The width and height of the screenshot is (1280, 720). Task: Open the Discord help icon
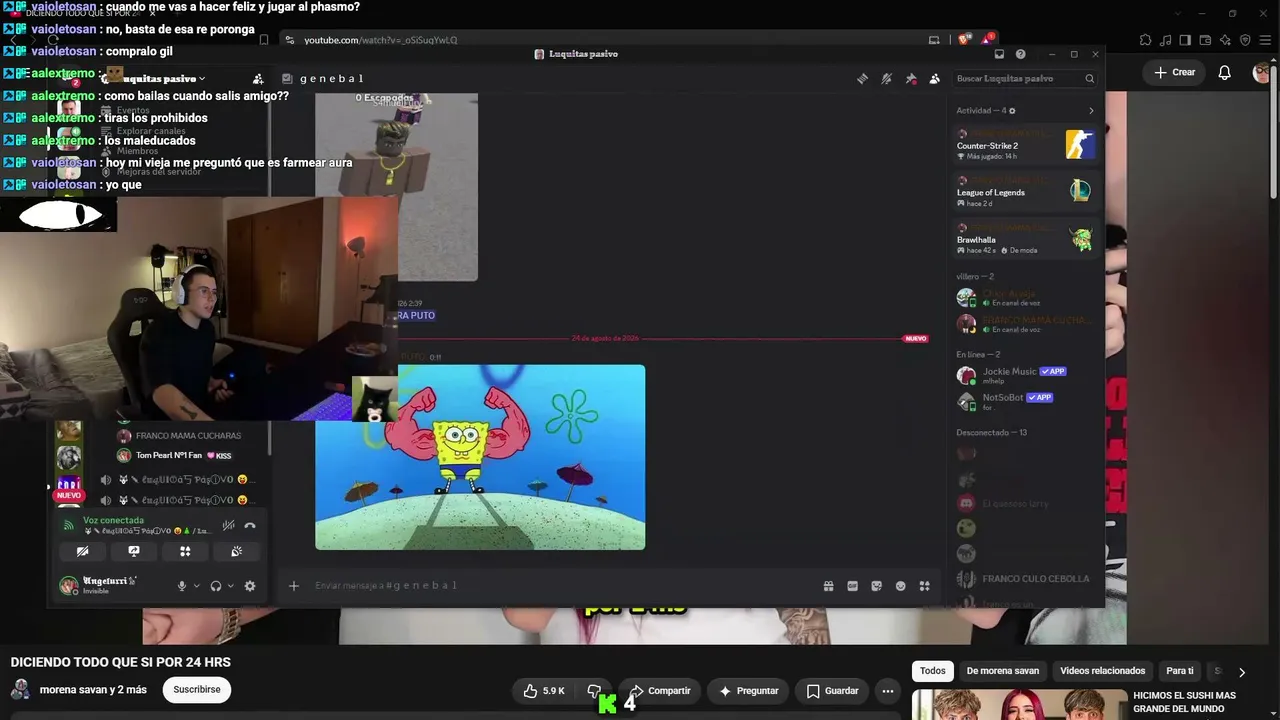click(x=1020, y=54)
